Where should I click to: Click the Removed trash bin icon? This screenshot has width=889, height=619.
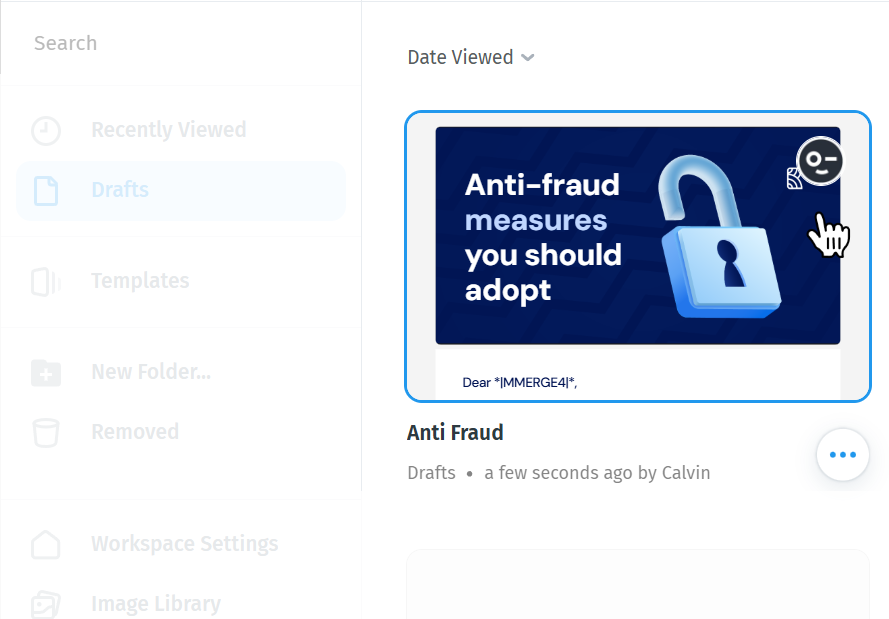46,433
